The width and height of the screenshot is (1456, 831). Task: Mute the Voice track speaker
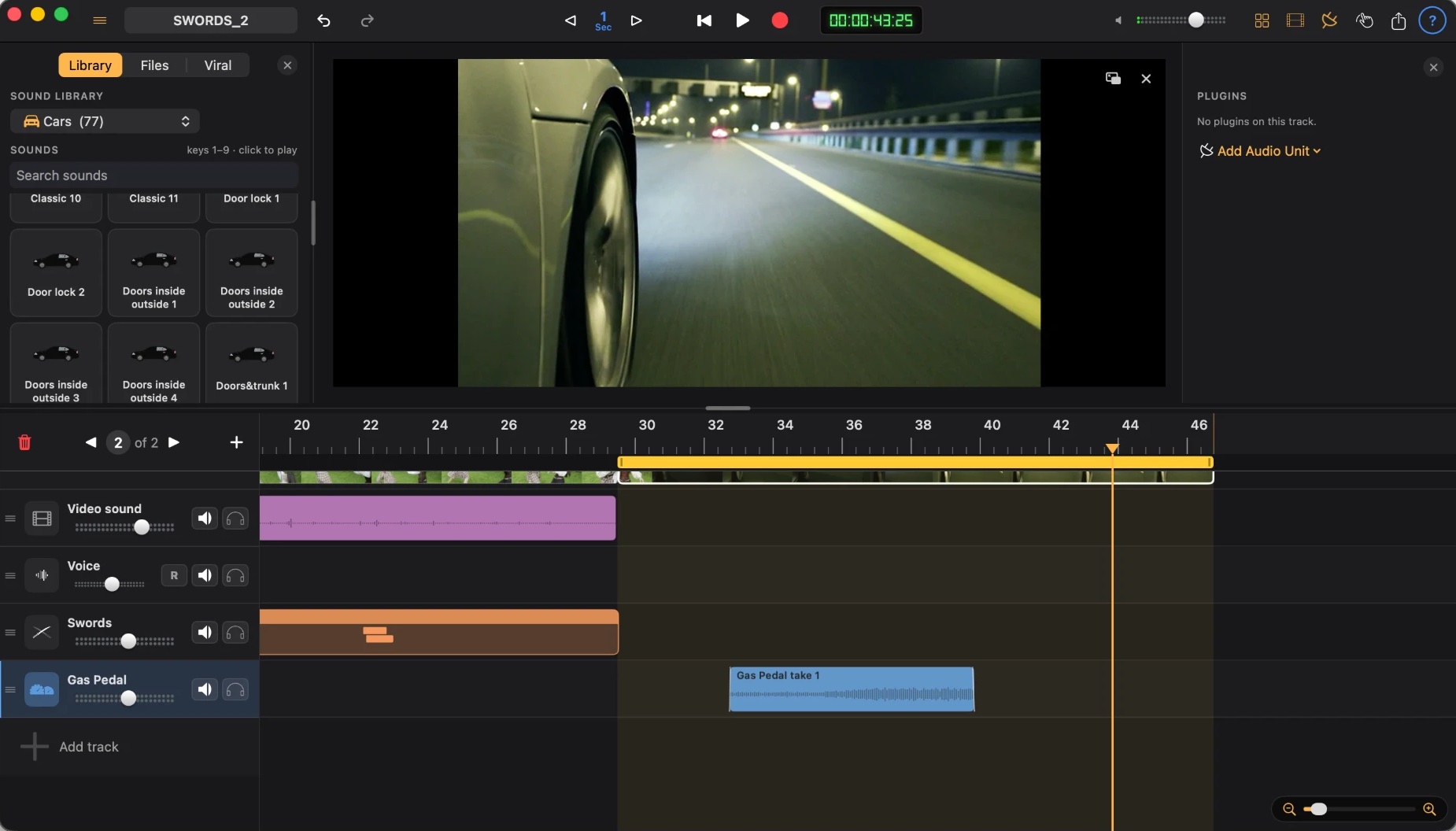pos(205,575)
